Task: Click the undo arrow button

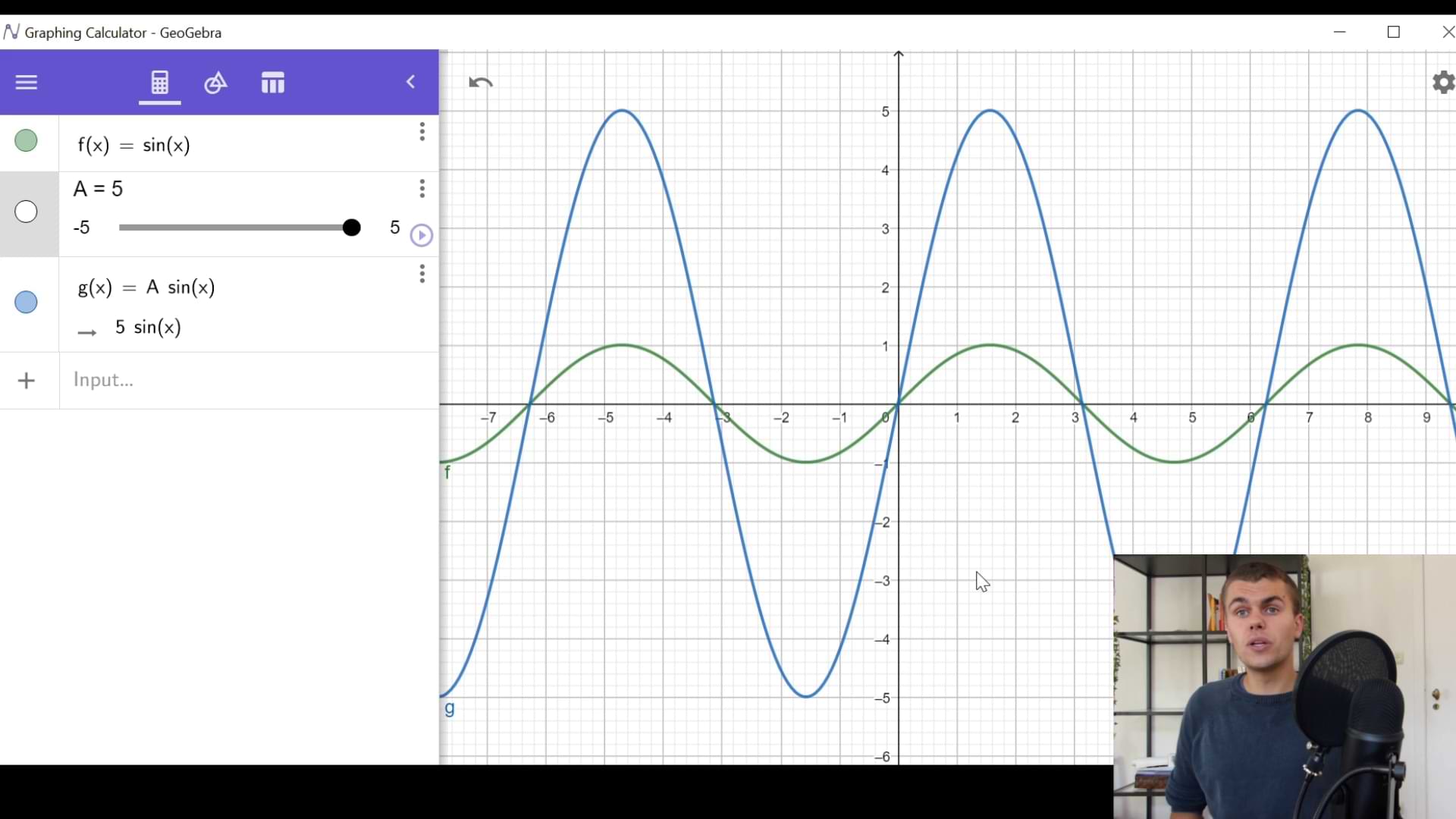Action: pyautogui.click(x=481, y=83)
